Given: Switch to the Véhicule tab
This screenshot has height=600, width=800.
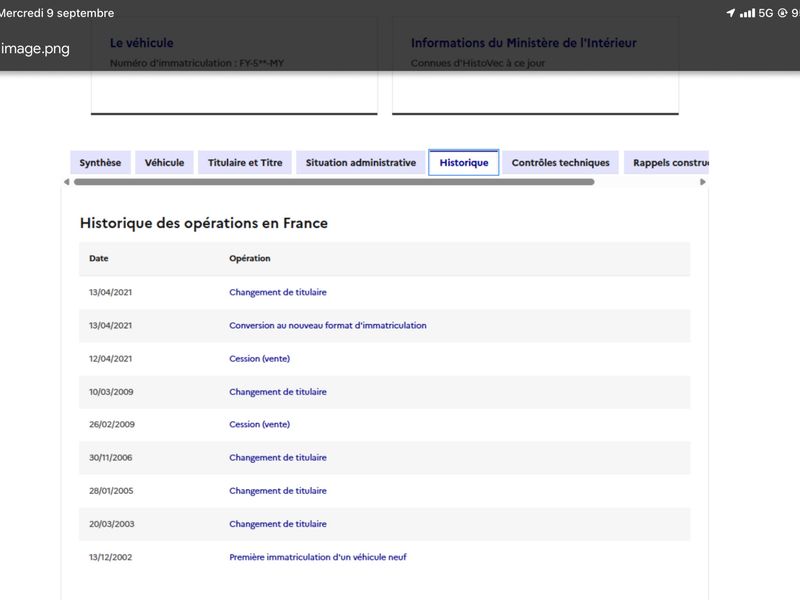Looking at the screenshot, I should [164, 163].
